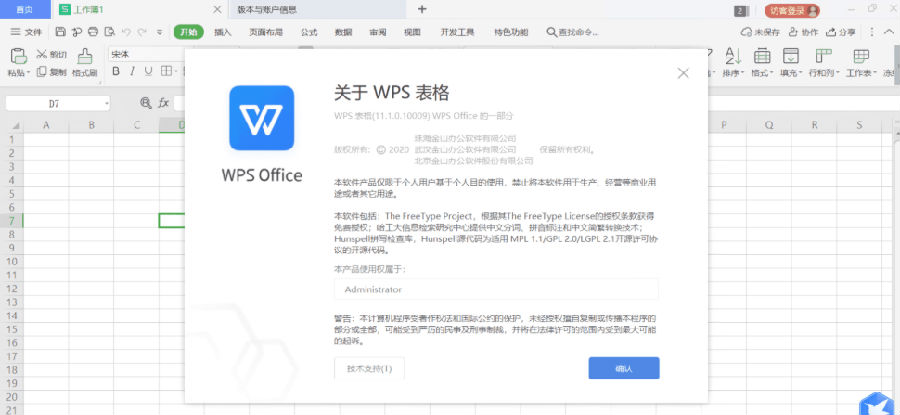Switch to the Developer Tools (开发工具) tab

point(457,32)
